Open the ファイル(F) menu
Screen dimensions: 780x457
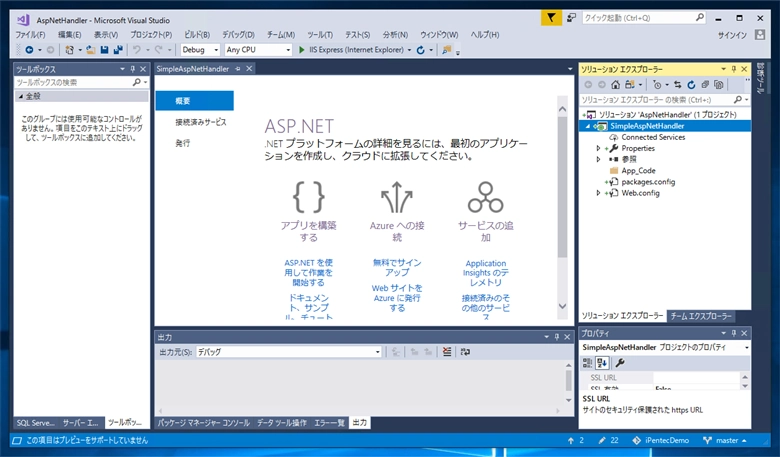tap(30, 34)
